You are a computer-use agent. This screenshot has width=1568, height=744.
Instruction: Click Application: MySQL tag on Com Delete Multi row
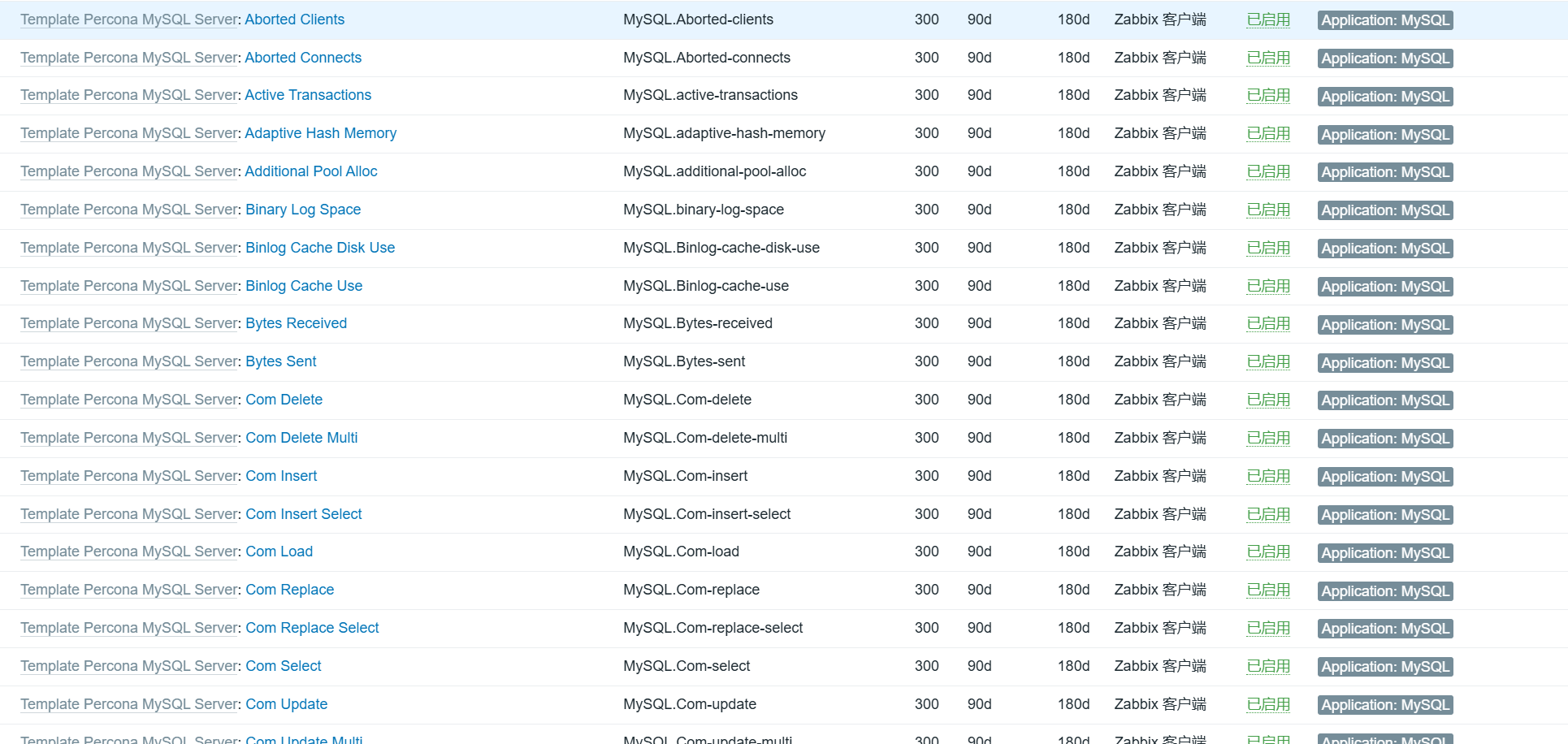[x=1385, y=439]
